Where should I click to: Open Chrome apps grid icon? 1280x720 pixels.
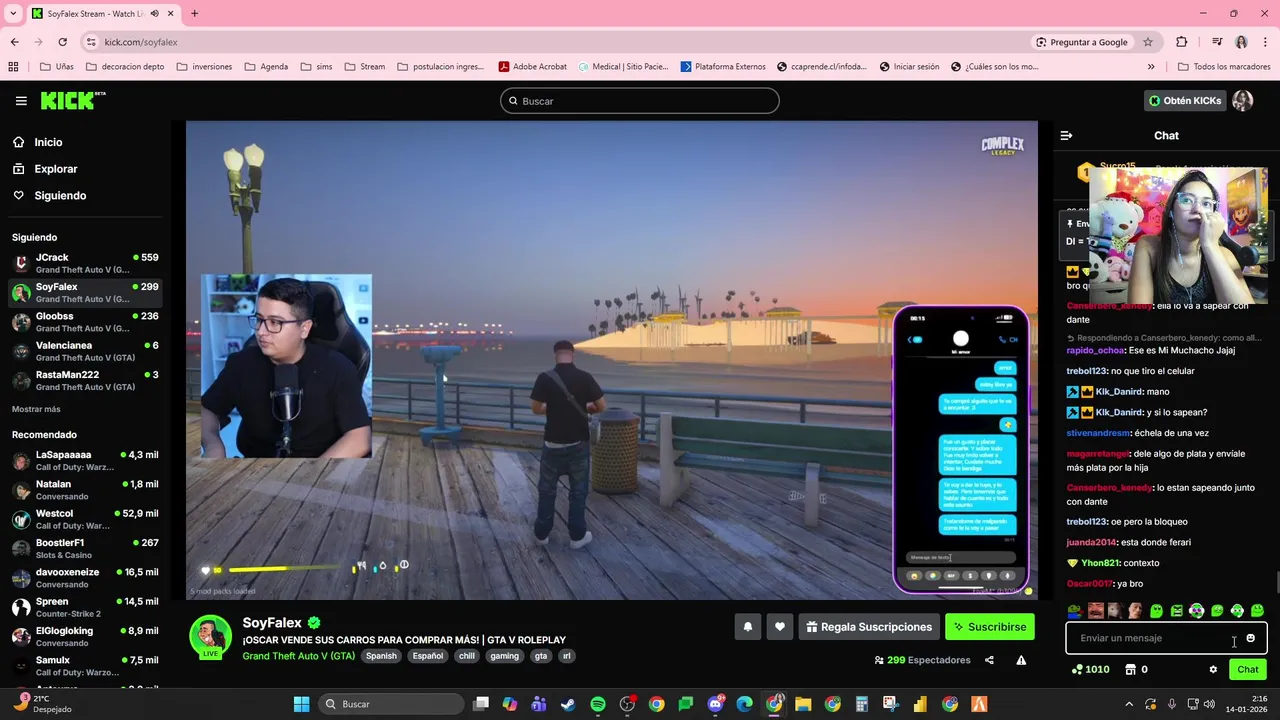pyautogui.click(x=13, y=67)
